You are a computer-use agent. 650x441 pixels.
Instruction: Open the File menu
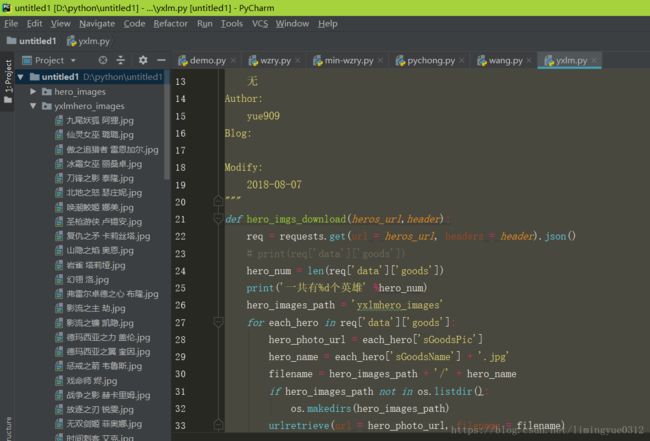click(x=11, y=24)
